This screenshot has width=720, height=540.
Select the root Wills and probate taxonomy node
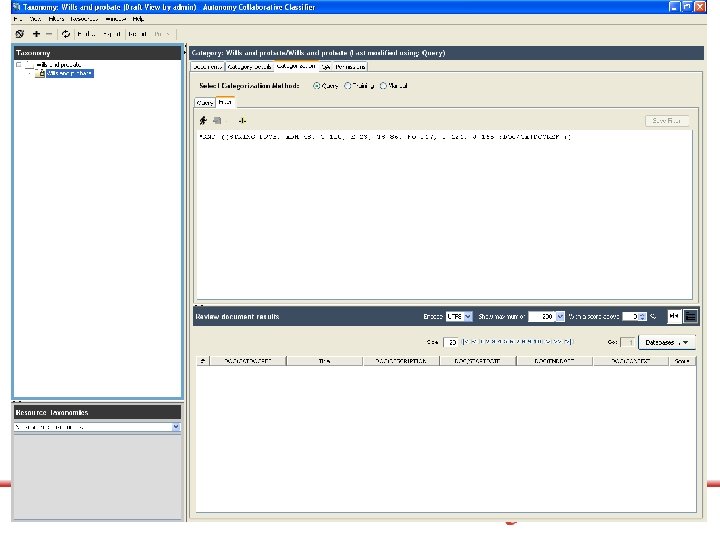click(58, 65)
